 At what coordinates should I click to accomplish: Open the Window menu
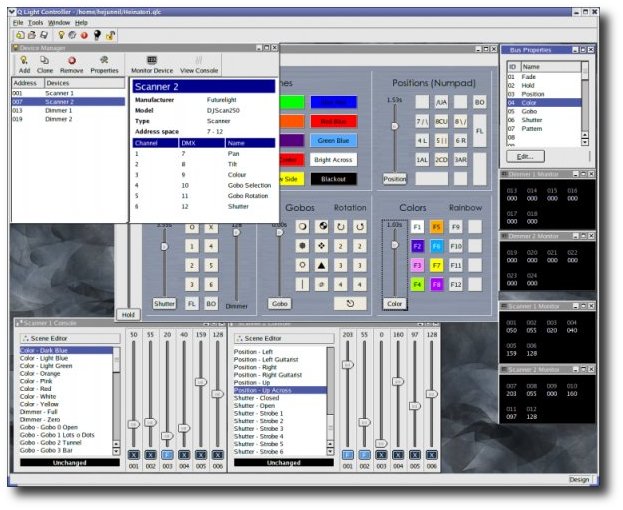pyautogui.click(x=59, y=23)
